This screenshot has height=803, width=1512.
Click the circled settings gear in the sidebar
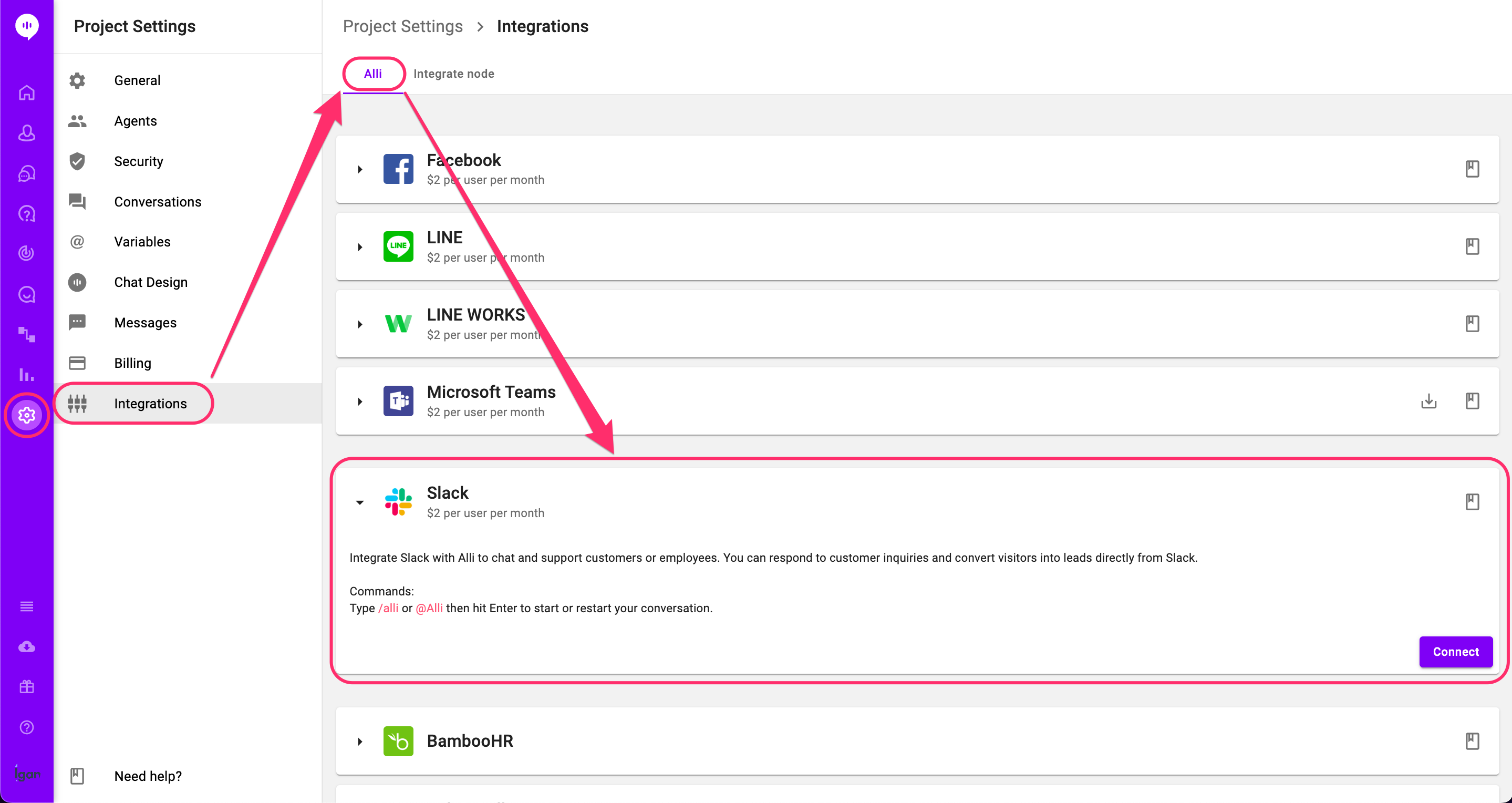tap(26, 415)
